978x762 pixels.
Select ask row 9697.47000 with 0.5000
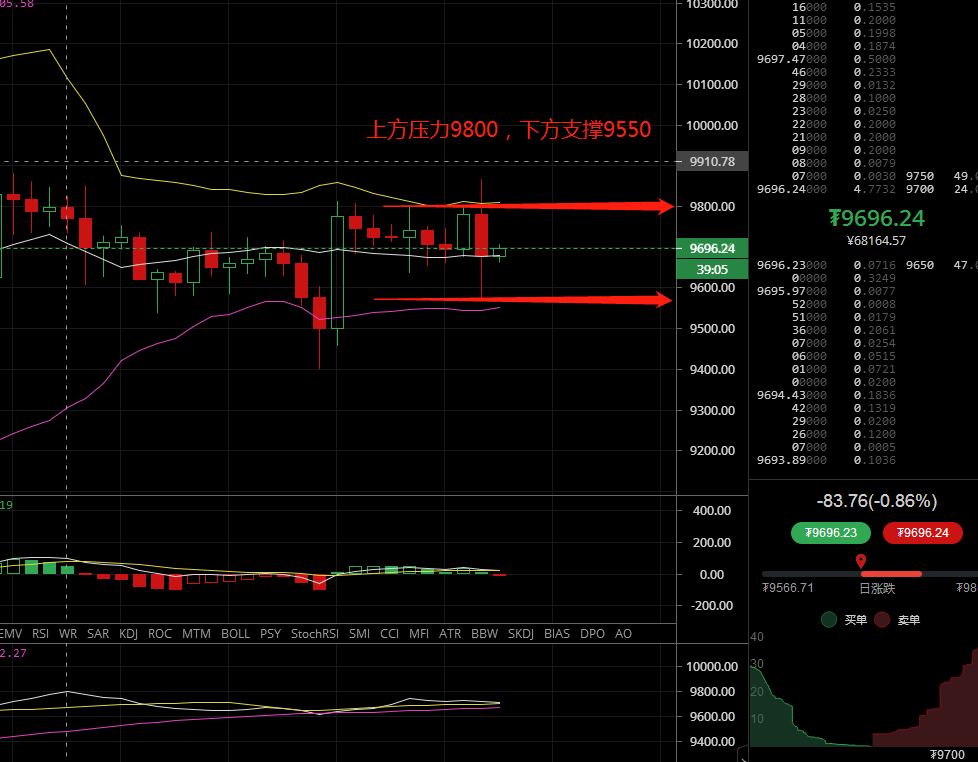click(826, 59)
